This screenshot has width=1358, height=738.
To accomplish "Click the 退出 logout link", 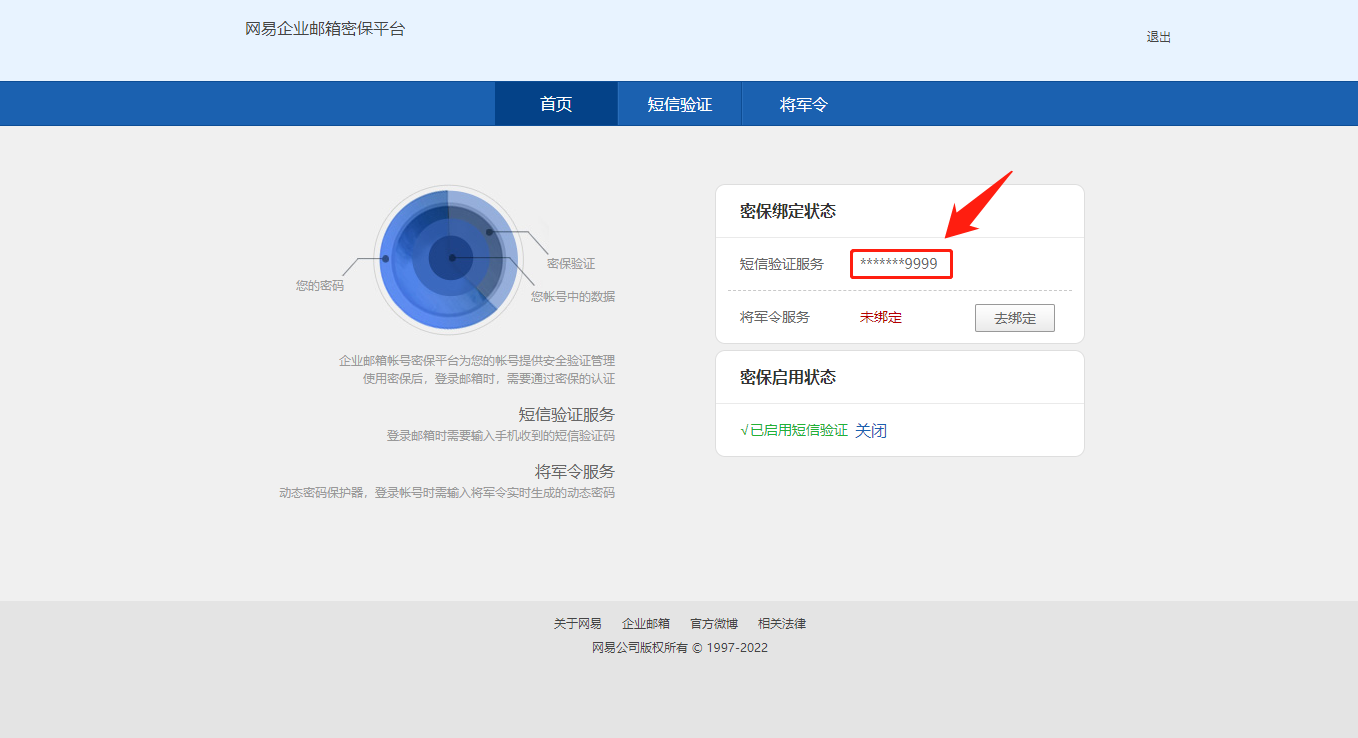I will pyautogui.click(x=1158, y=37).
